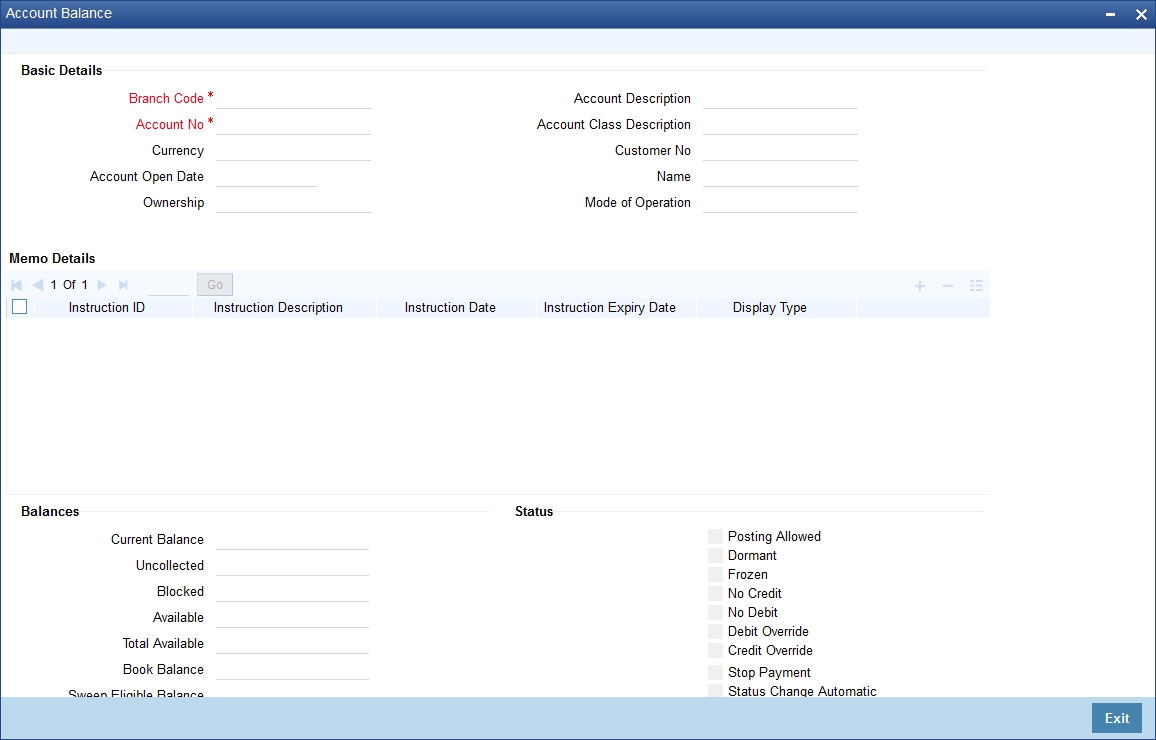The width and height of the screenshot is (1156, 740).
Task: Click the add row plus icon
Action: [x=919, y=285]
